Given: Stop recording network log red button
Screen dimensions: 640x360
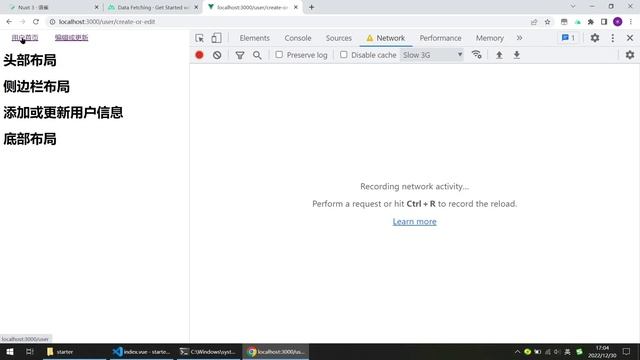Looking at the screenshot, I should click(x=199, y=55).
